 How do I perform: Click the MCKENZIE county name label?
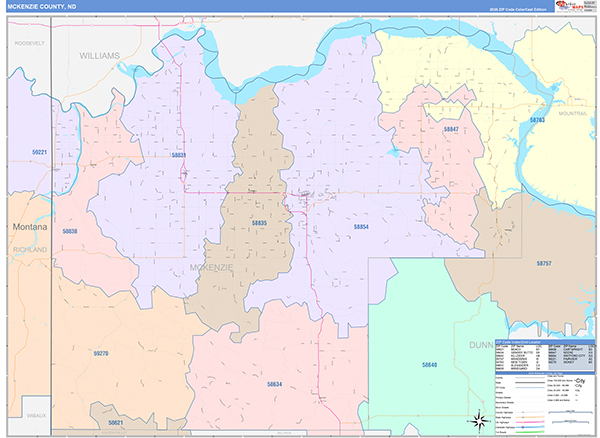click(211, 268)
